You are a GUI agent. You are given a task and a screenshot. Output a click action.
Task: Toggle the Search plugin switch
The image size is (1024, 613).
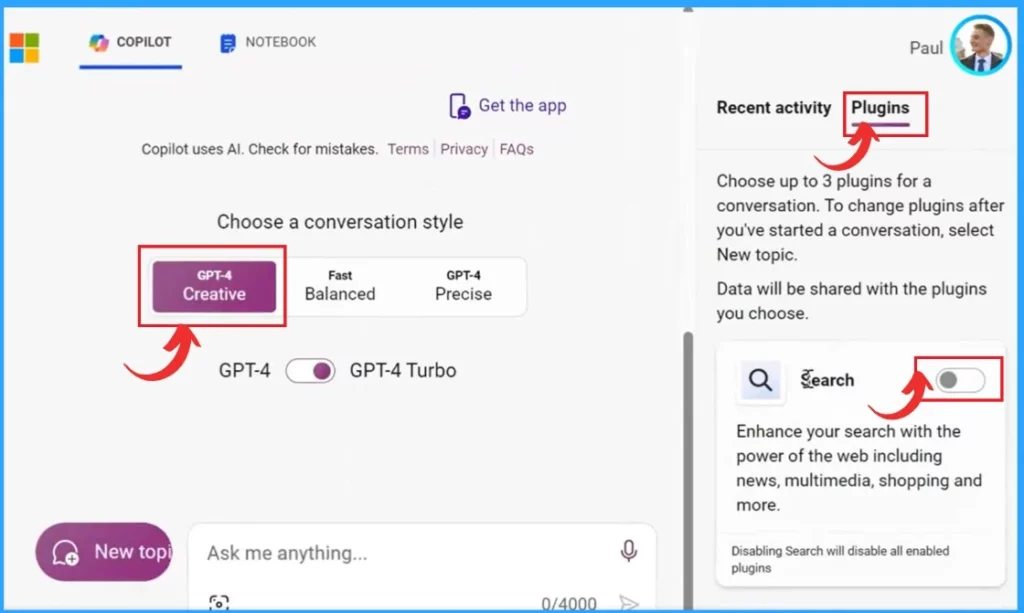960,380
